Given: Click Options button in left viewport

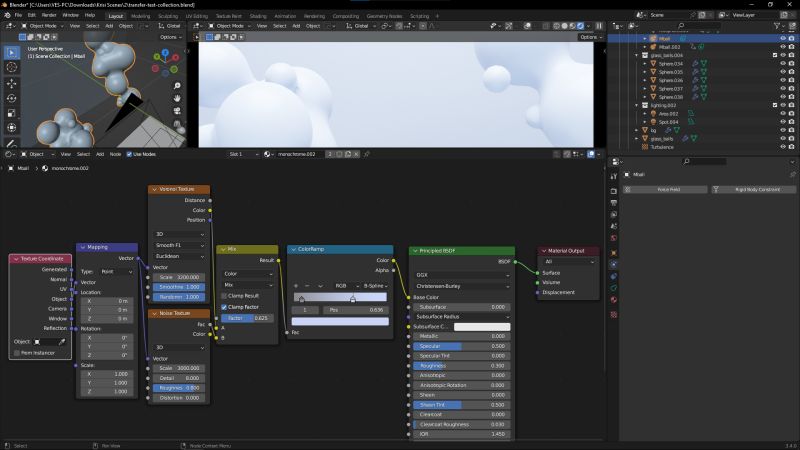Looking at the screenshot, I should click(x=170, y=37).
